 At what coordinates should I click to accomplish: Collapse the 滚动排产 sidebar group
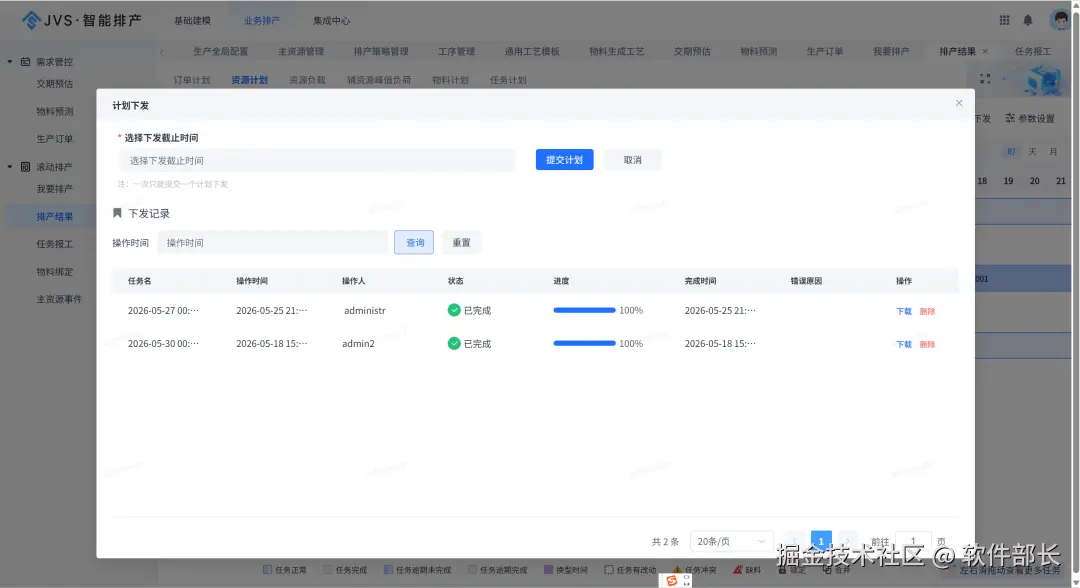tap(10, 167)
